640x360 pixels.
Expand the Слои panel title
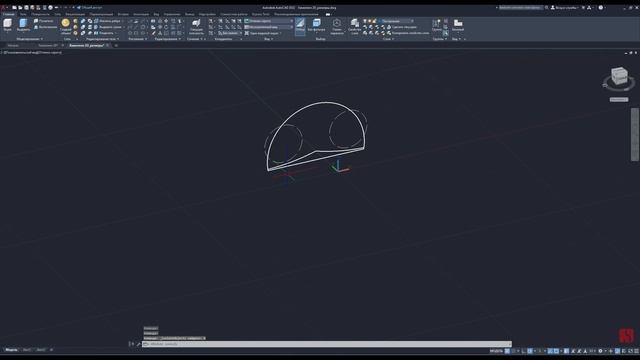pyautogui.click(x=388, y=39)
